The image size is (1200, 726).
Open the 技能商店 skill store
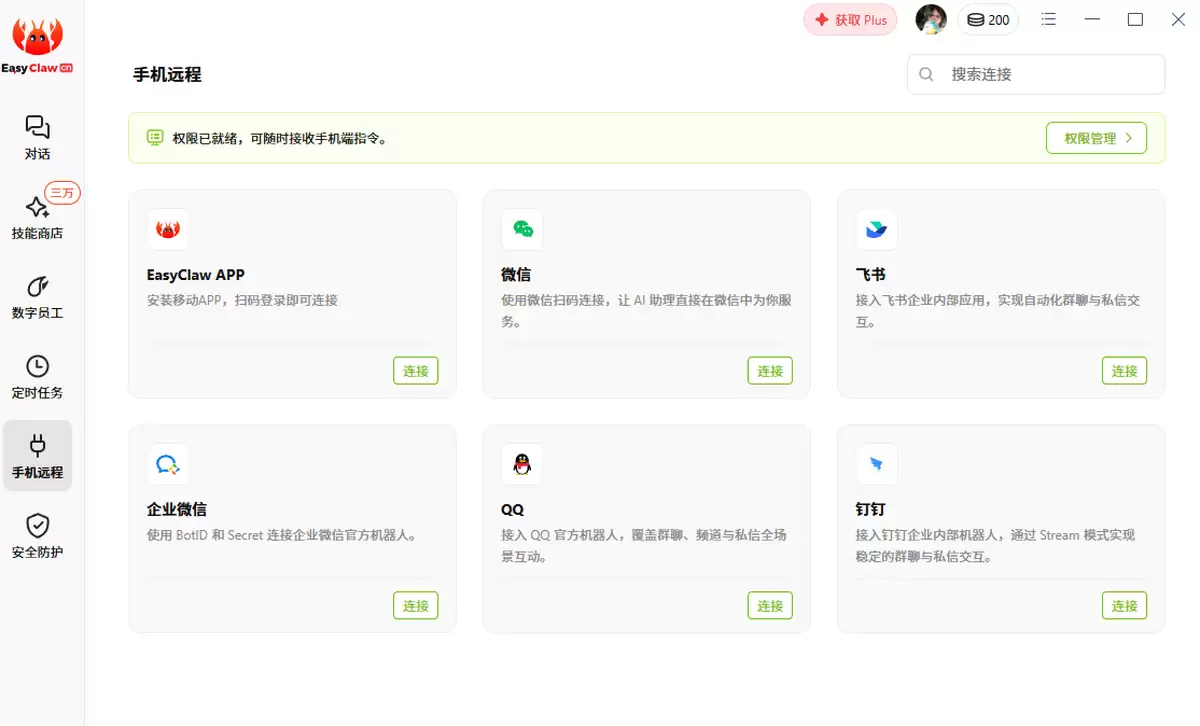(37, 217)
